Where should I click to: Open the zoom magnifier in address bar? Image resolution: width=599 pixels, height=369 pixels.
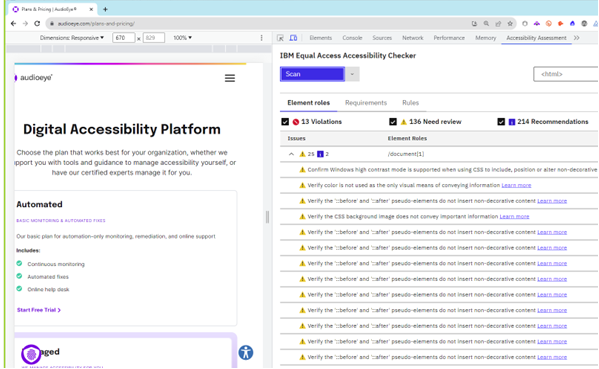[x=486, y=24]
